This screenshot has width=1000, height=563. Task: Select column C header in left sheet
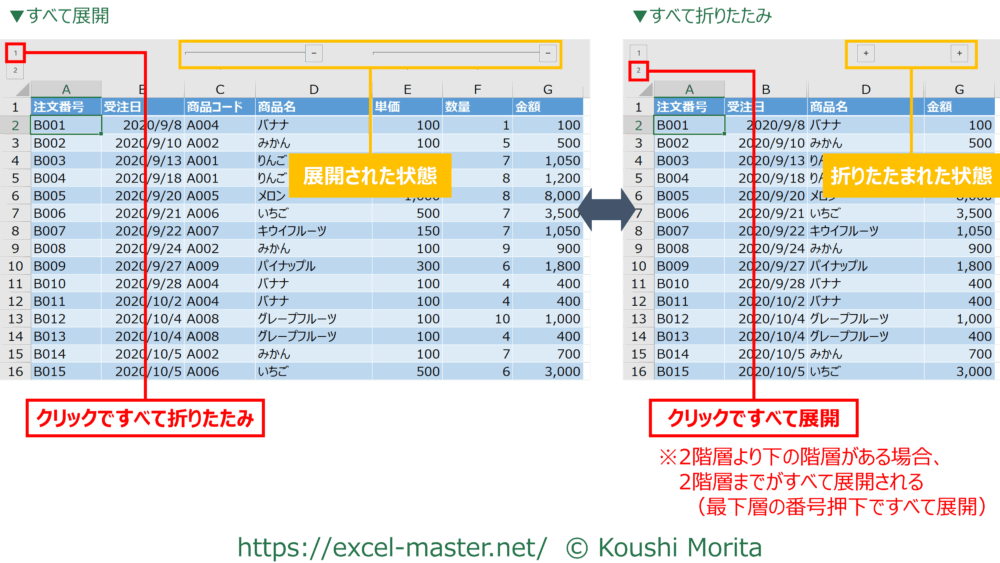pyautogui.click(x=219, y=90)
